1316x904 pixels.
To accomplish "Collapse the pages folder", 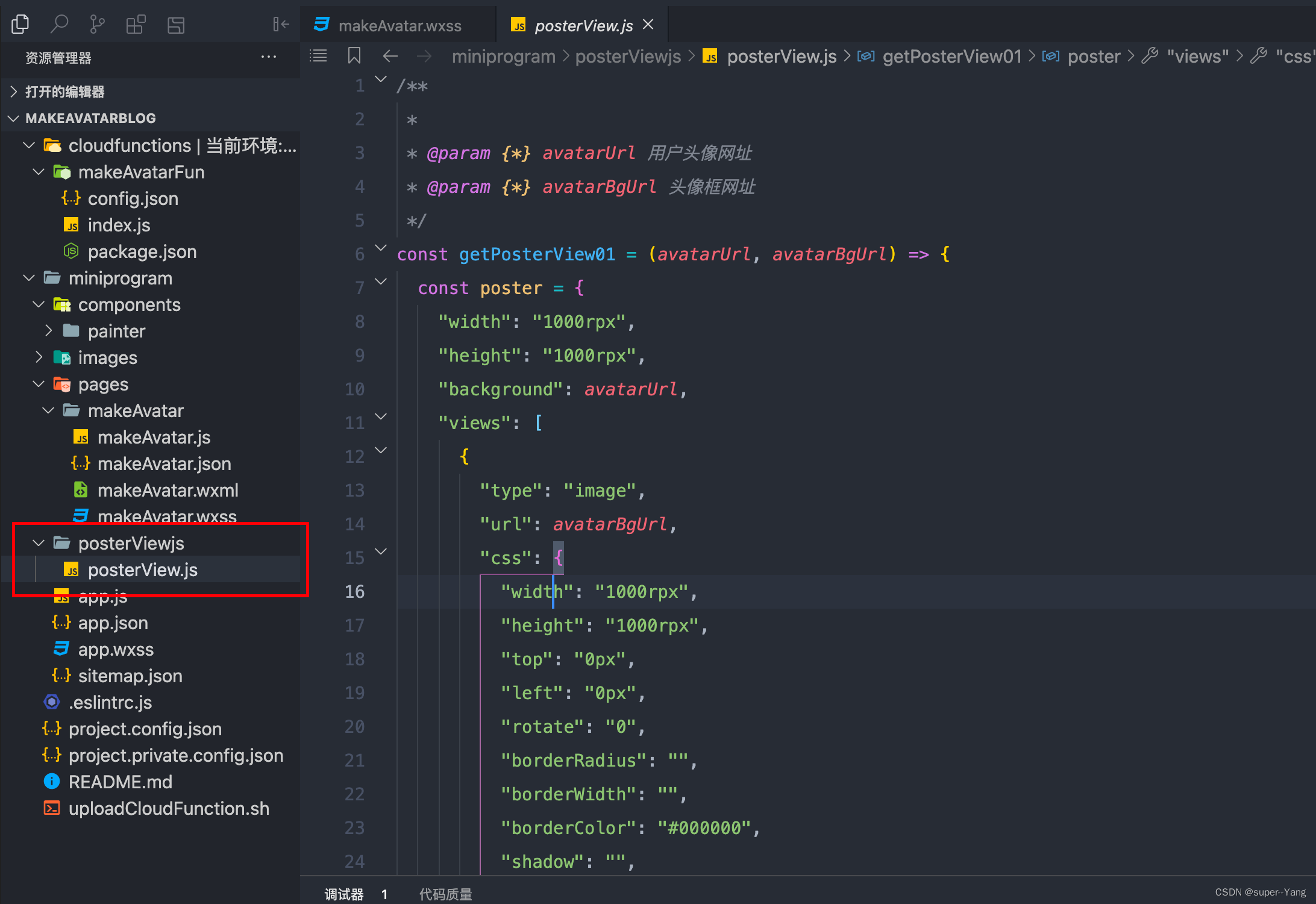I will tap(39, 384).
